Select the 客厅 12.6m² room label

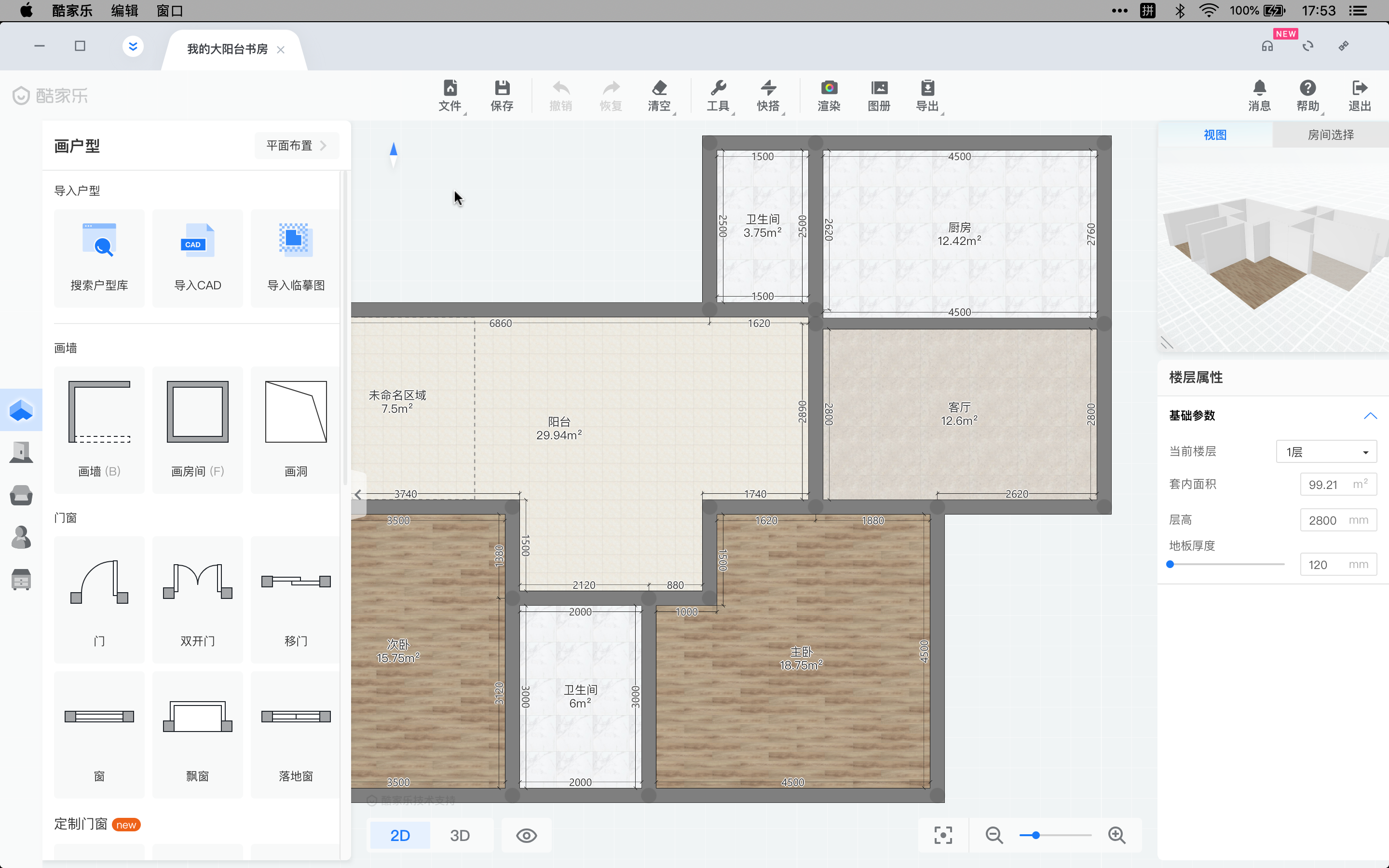[959, 414]
